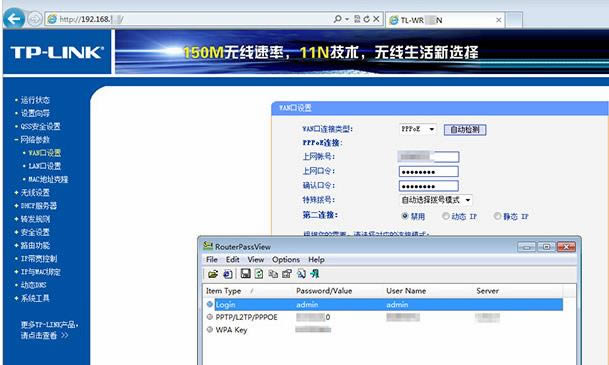This screenshot has width=609, height=365.
Task: Click the refresh icon in address bar
Action: pyautogui.click(x=367, y=19)
